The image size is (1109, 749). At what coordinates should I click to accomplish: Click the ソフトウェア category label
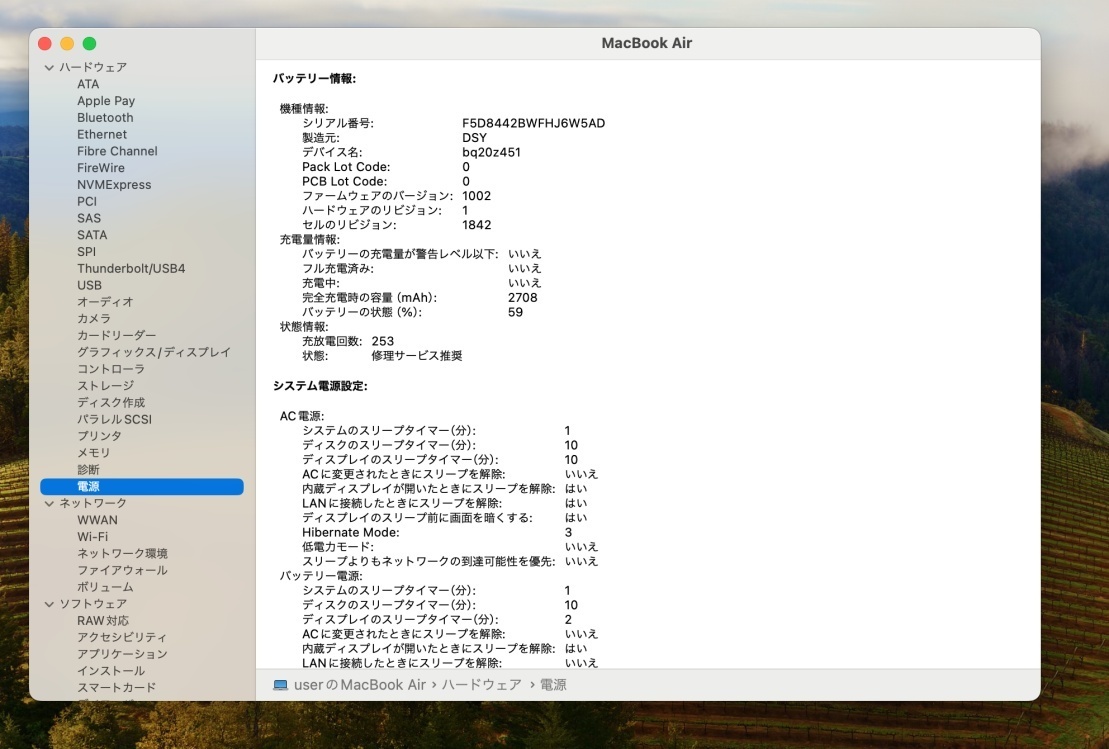point(93,604)
